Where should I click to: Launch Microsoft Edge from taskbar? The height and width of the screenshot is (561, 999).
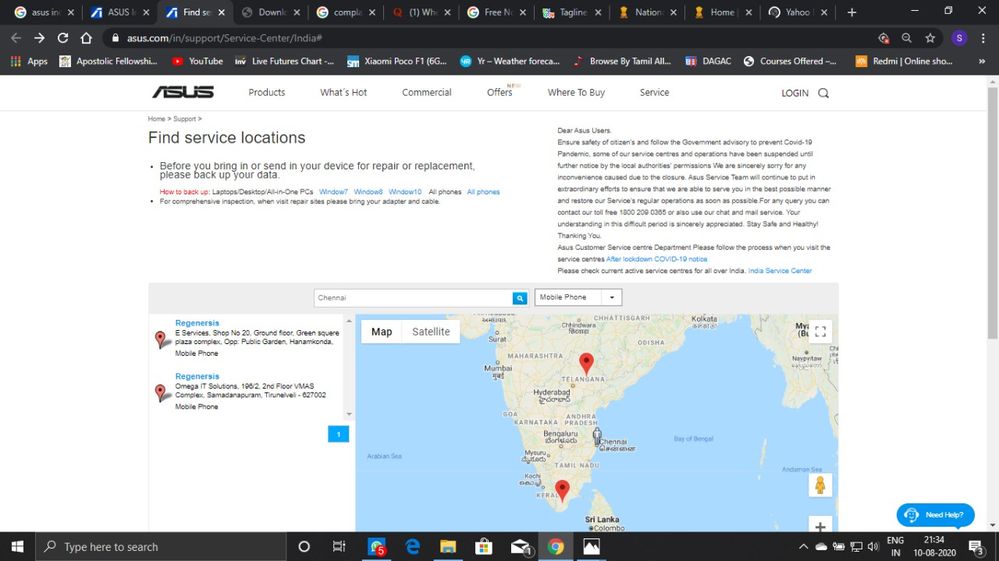click(413, 546)
